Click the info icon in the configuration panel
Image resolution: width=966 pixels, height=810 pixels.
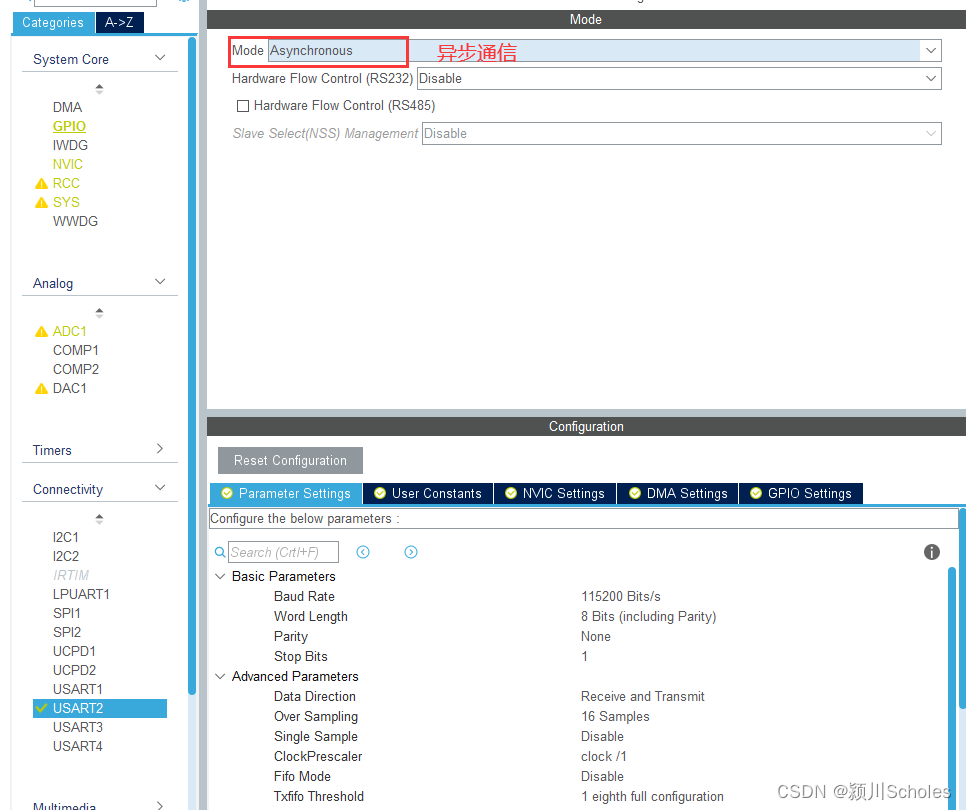[x=931, y=552]
